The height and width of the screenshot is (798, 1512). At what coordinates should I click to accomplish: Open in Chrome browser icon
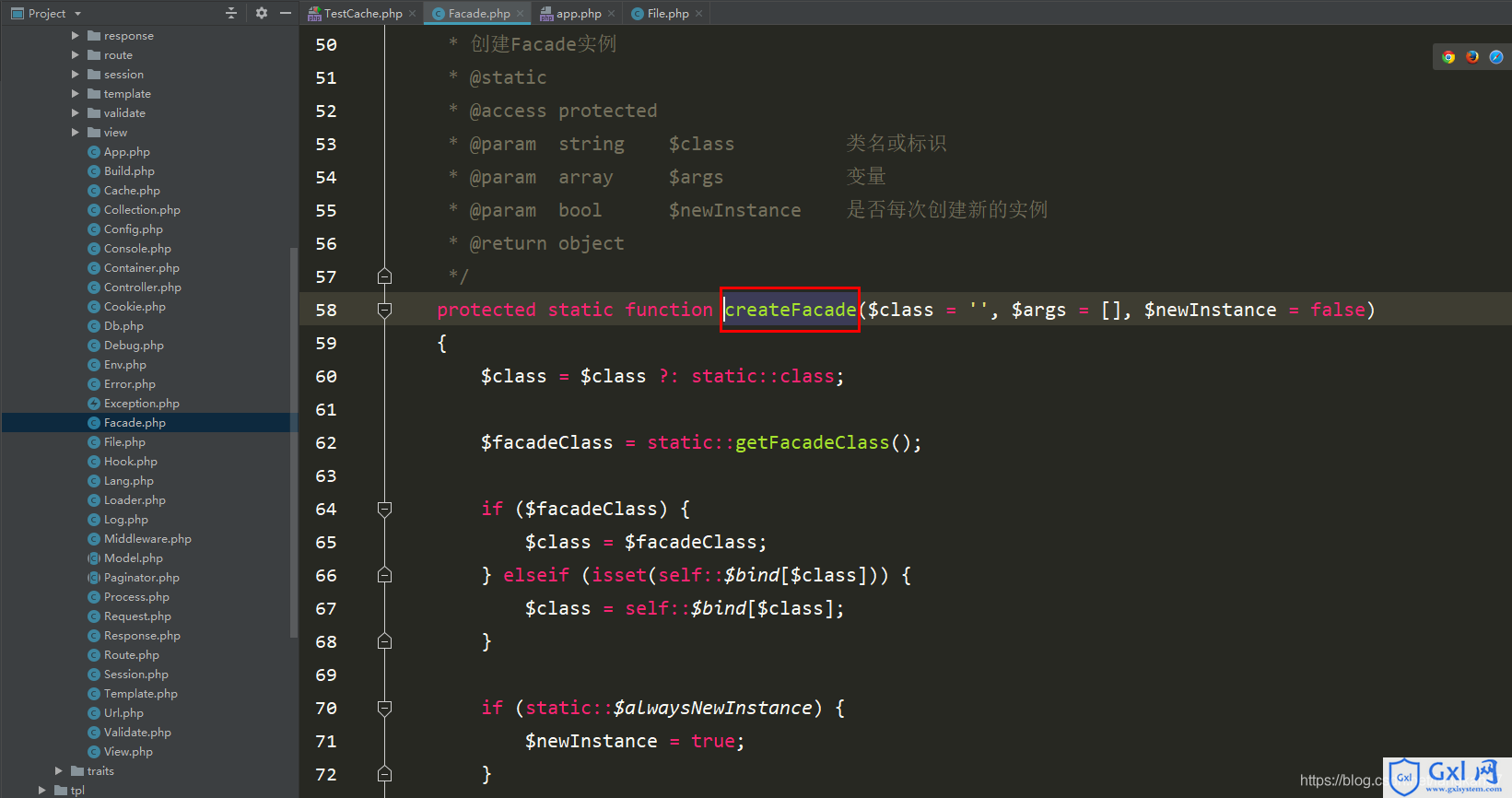(x=1448, y=57)
